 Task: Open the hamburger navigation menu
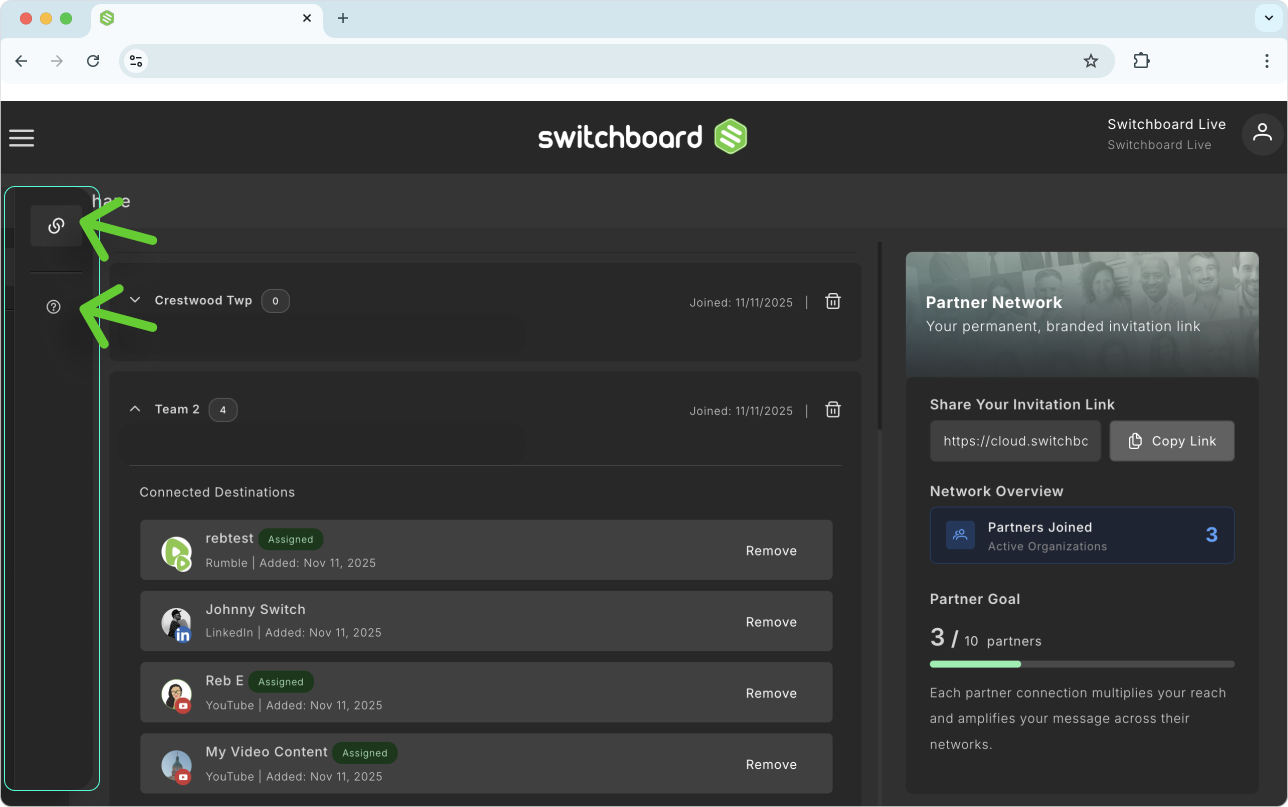click(x=22, y=138)
